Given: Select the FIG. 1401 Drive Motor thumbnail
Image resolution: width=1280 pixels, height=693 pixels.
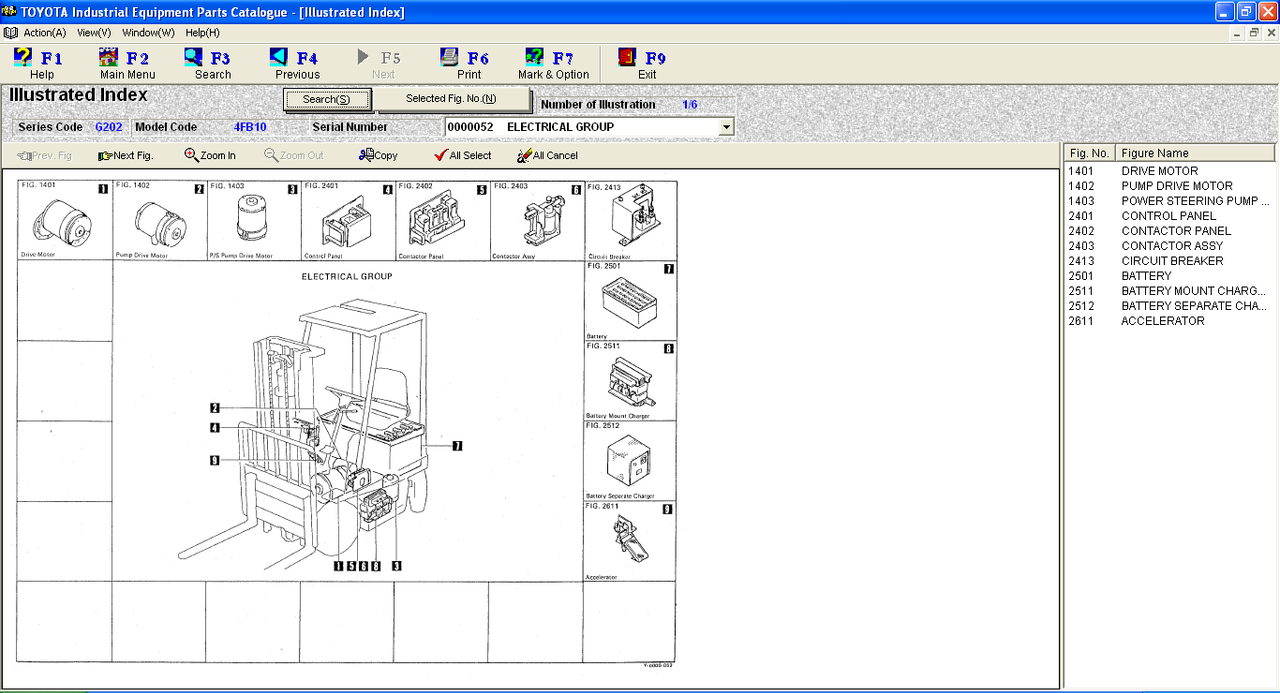Looking at the screenshot, I should (x=65, y=220).
